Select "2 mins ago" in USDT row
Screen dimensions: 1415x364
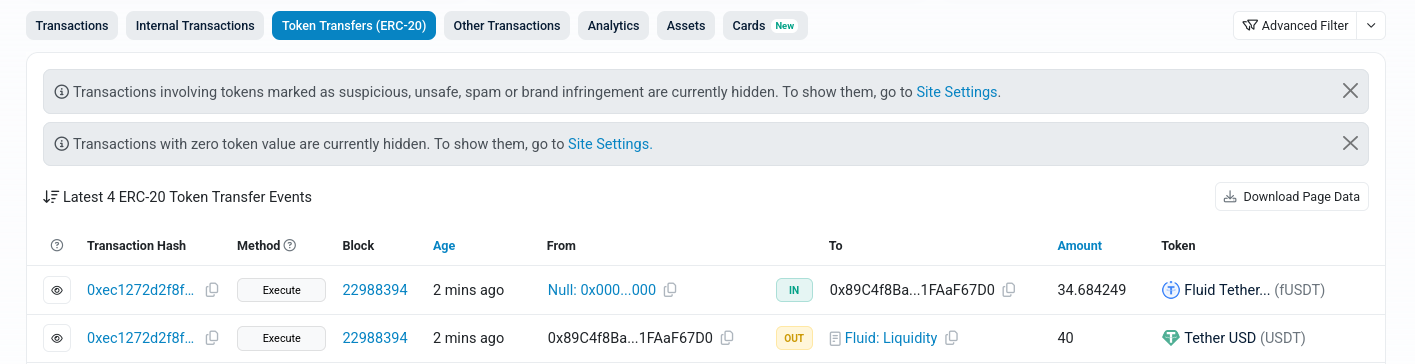tap(468, 338)
